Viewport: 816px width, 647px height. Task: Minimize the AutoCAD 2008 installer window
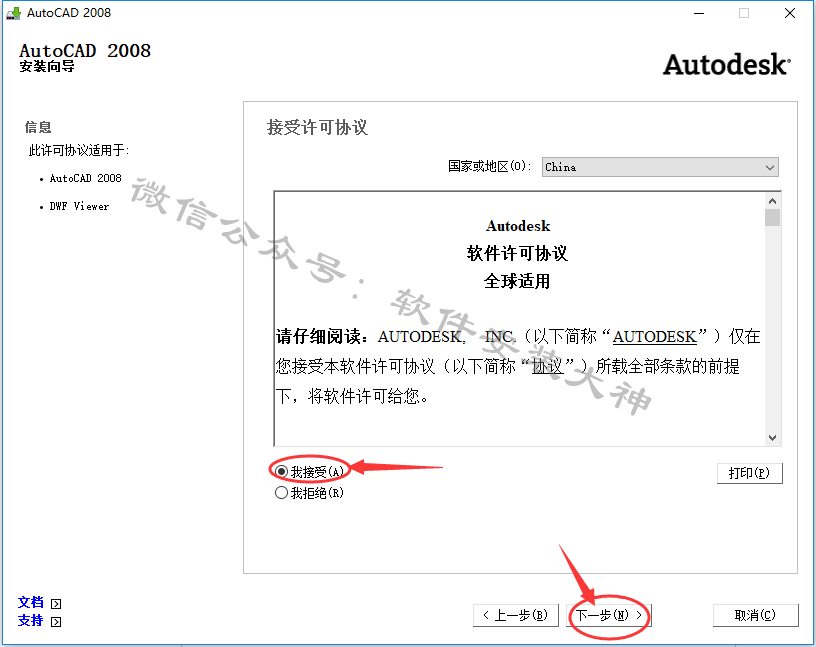699,13
